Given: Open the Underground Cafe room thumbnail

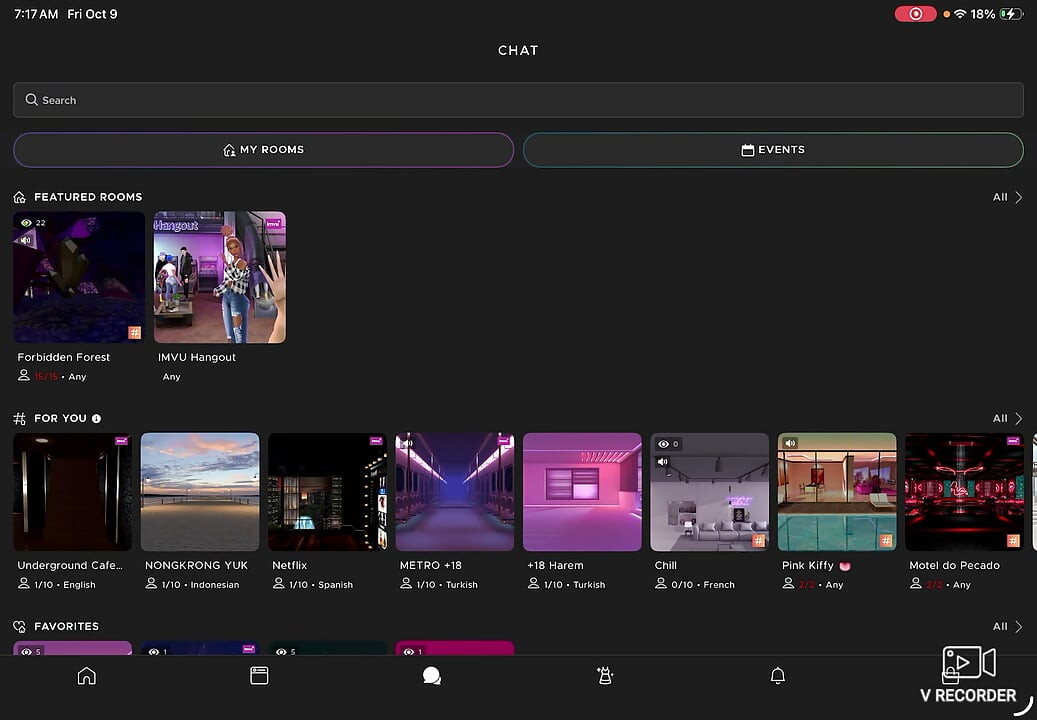Looking at the screenshot, I should click(x=73, y=492).
